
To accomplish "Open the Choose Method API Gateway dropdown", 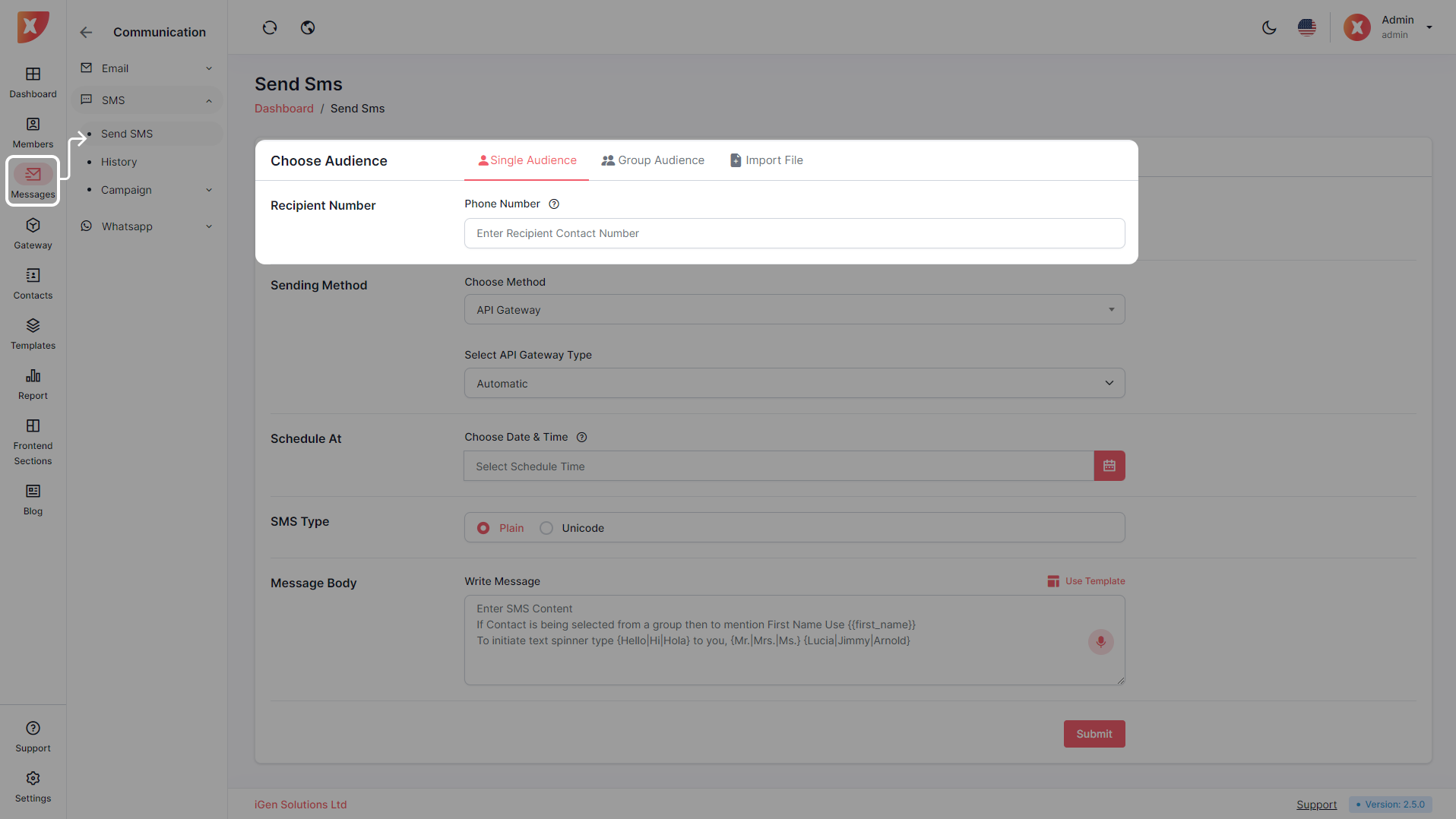I will (x=794, y=310).
